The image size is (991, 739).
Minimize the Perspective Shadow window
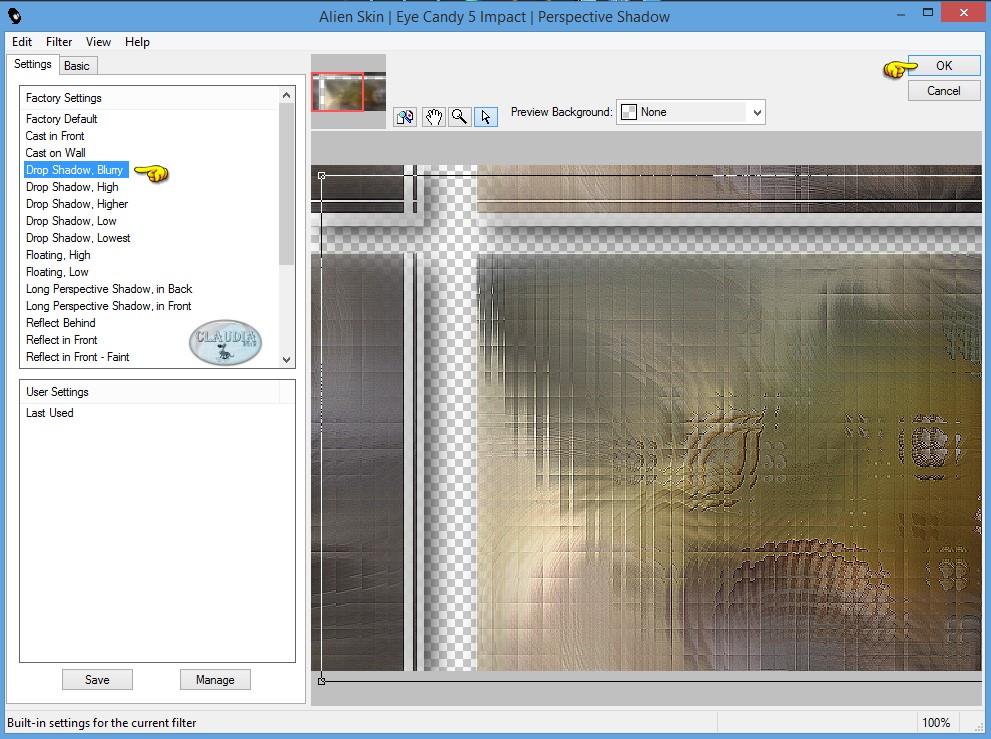pyautogui.click(x=901, y=13)
